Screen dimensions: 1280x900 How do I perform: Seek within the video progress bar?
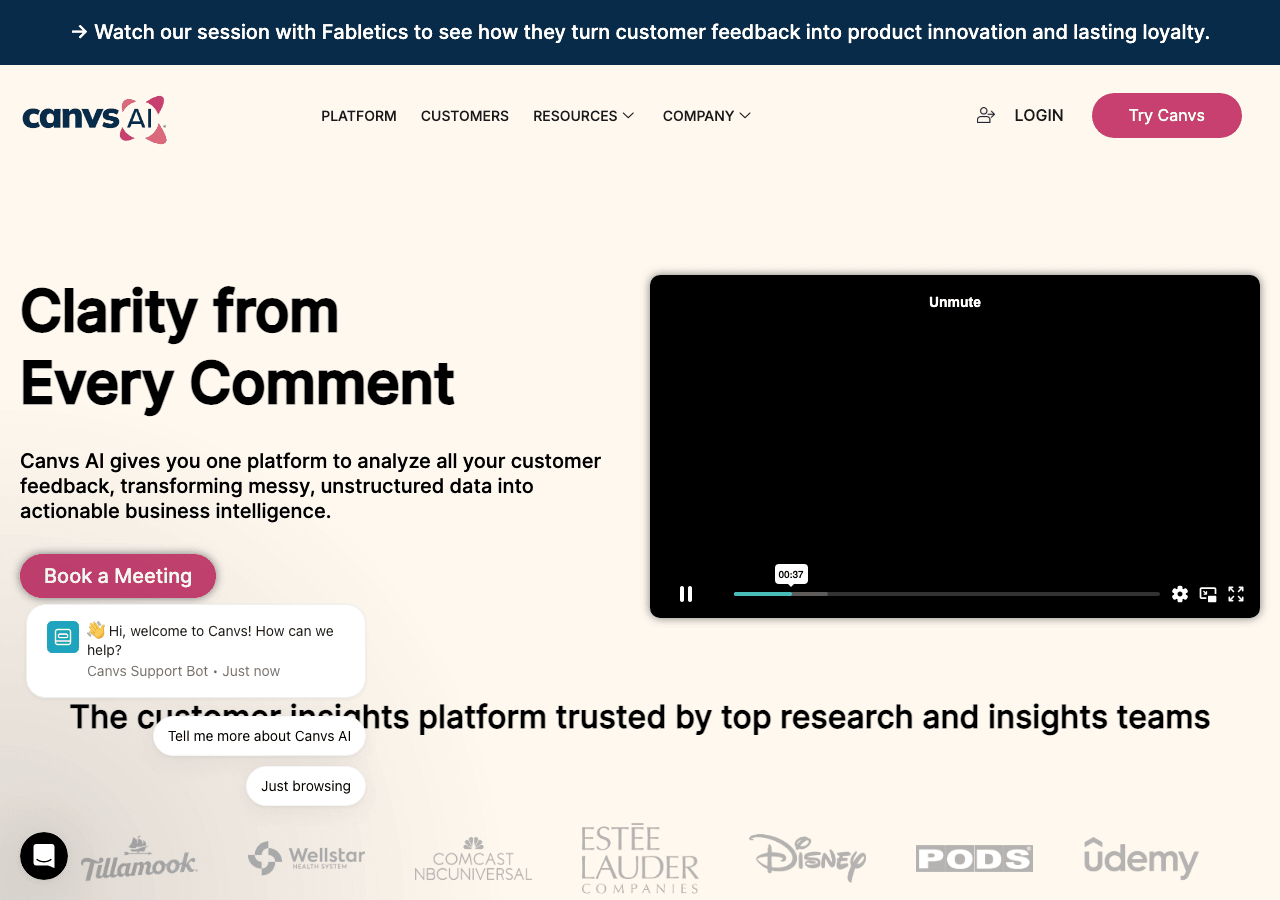point(947,594)
